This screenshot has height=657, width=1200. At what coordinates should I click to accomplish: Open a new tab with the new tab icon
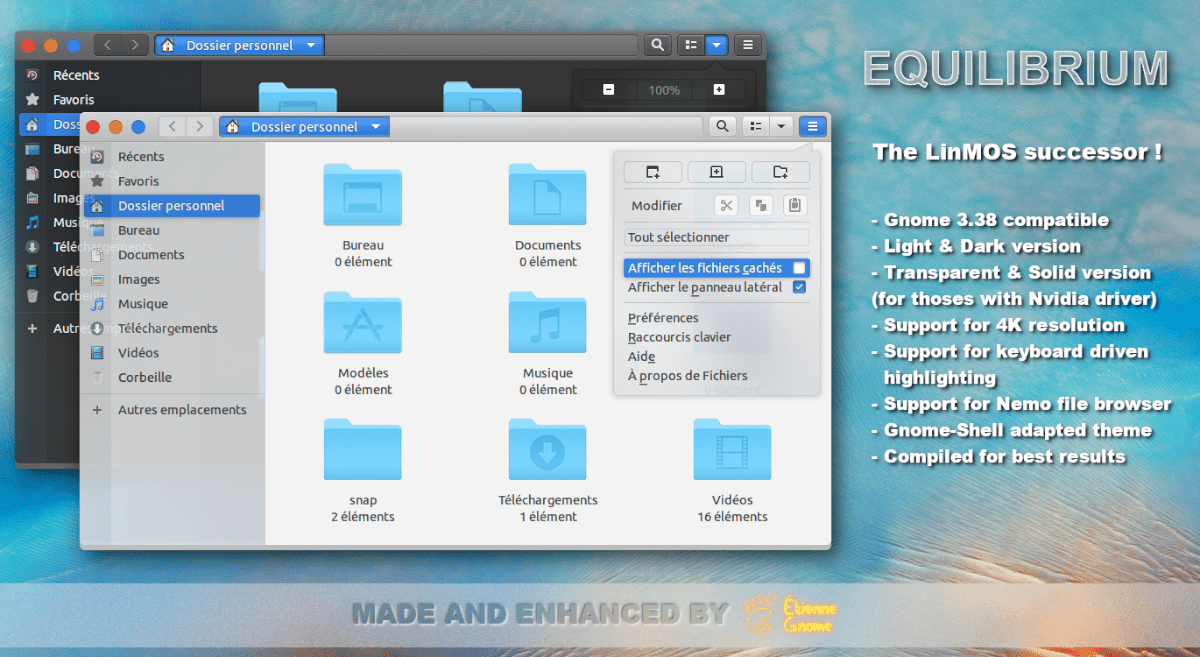(652, 172)
